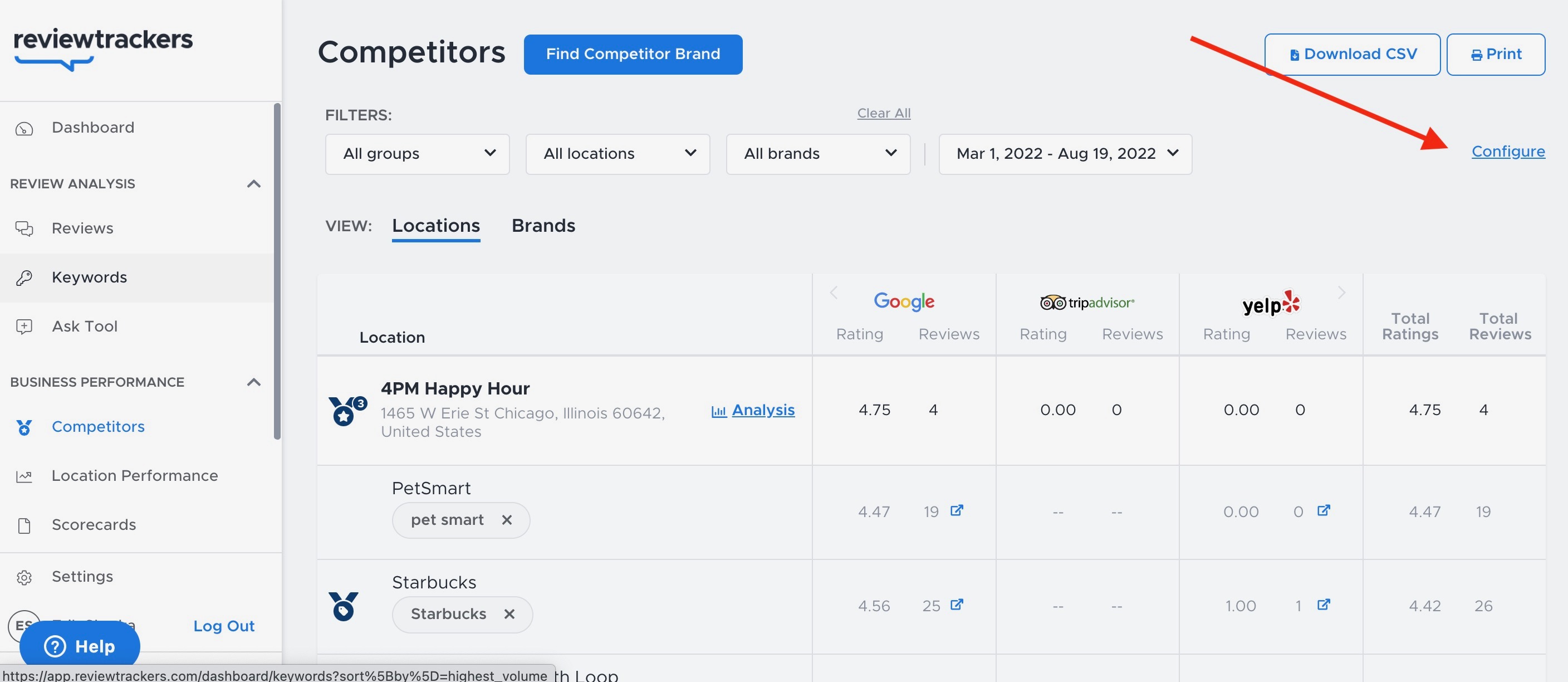This screenshot has width=1568, height=682.
Task: Click the user avatar initials circle
Action: tap(24, 626)
